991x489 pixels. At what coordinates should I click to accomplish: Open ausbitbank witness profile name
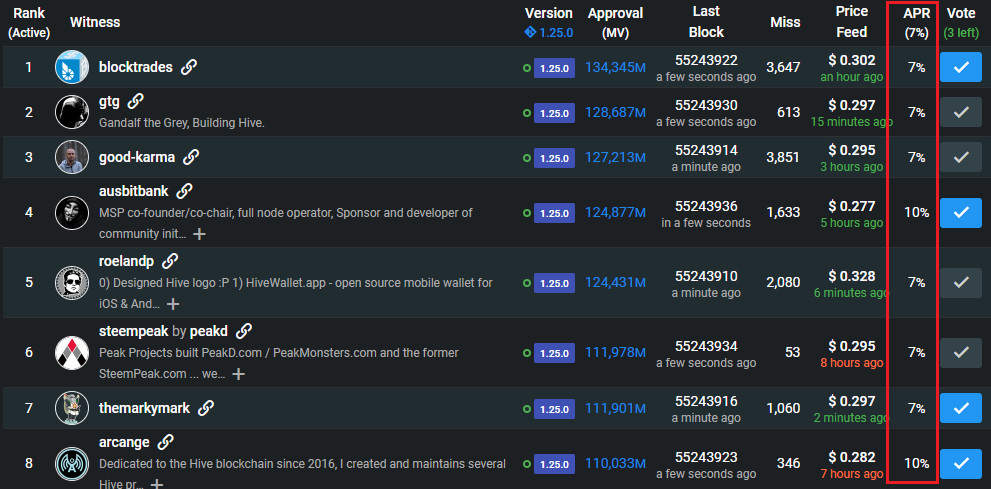point(134,191)
